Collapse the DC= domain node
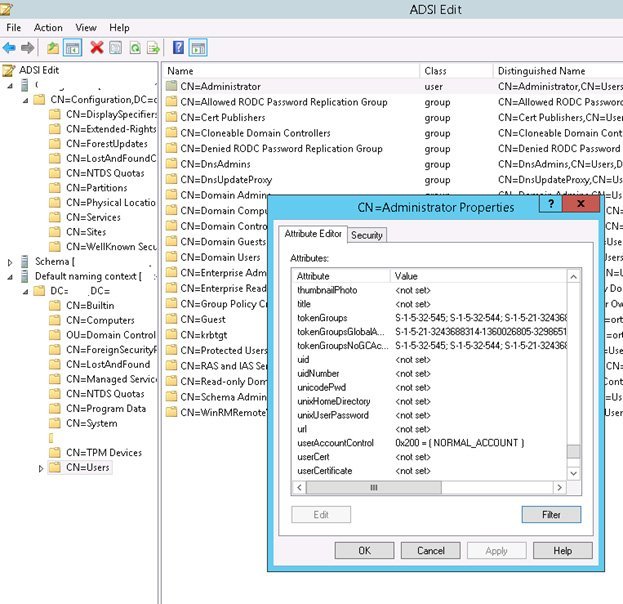The width and height of the screenshot is (623, 604). pyautogui.click(x=25, y=292)
